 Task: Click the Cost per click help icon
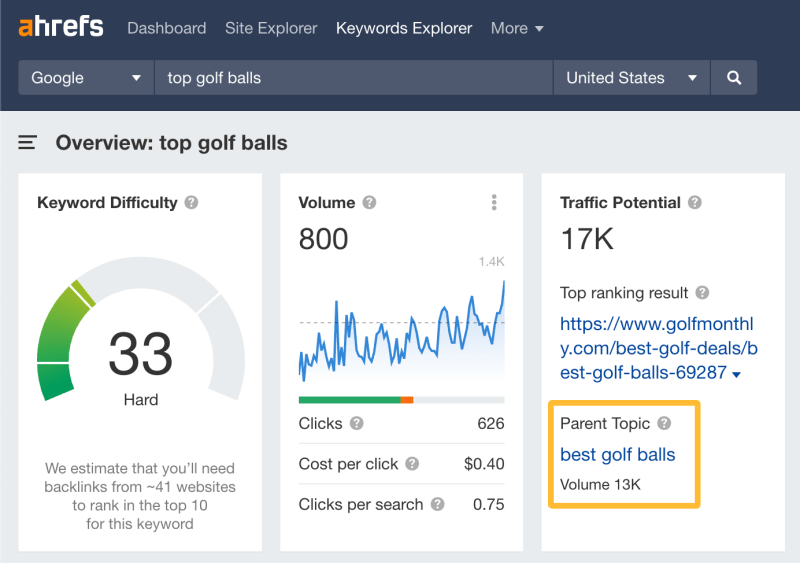click(412, 464)
